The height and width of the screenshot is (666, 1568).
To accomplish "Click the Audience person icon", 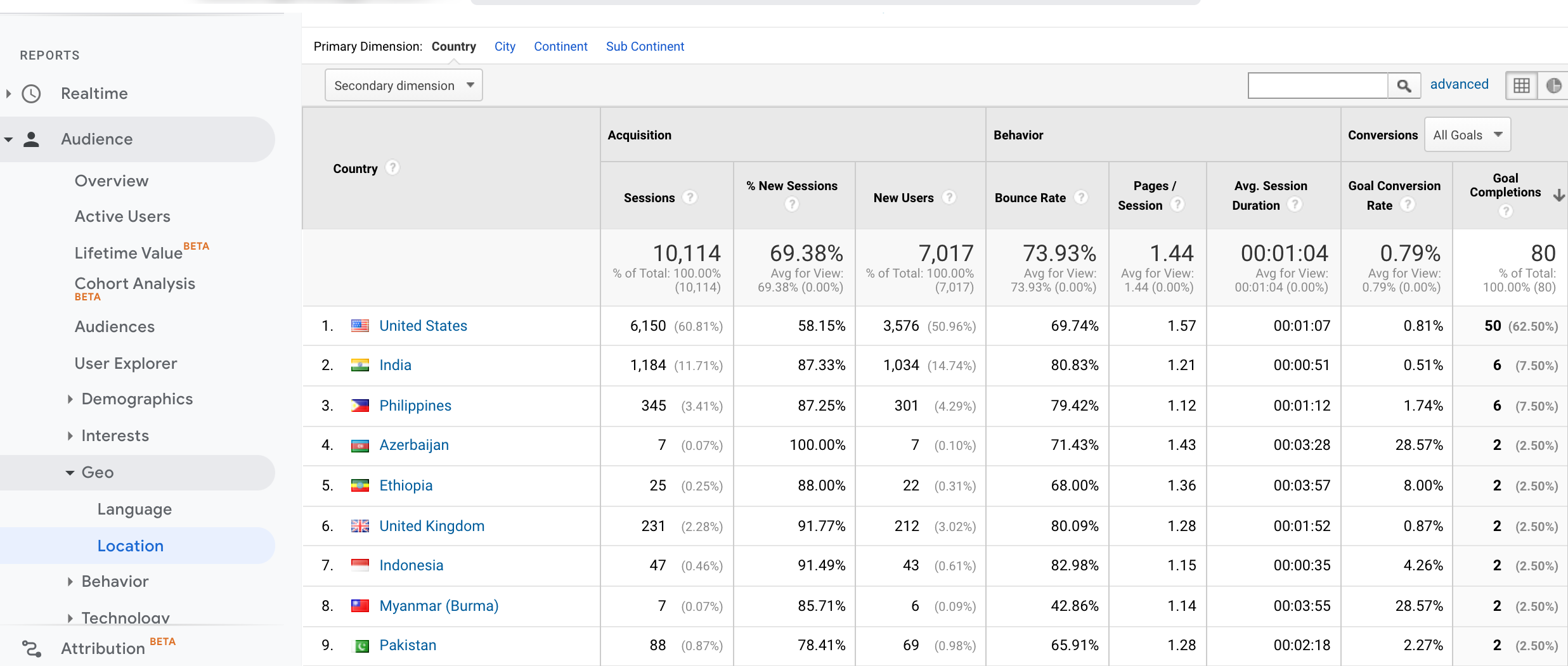I will coord(31,139).
